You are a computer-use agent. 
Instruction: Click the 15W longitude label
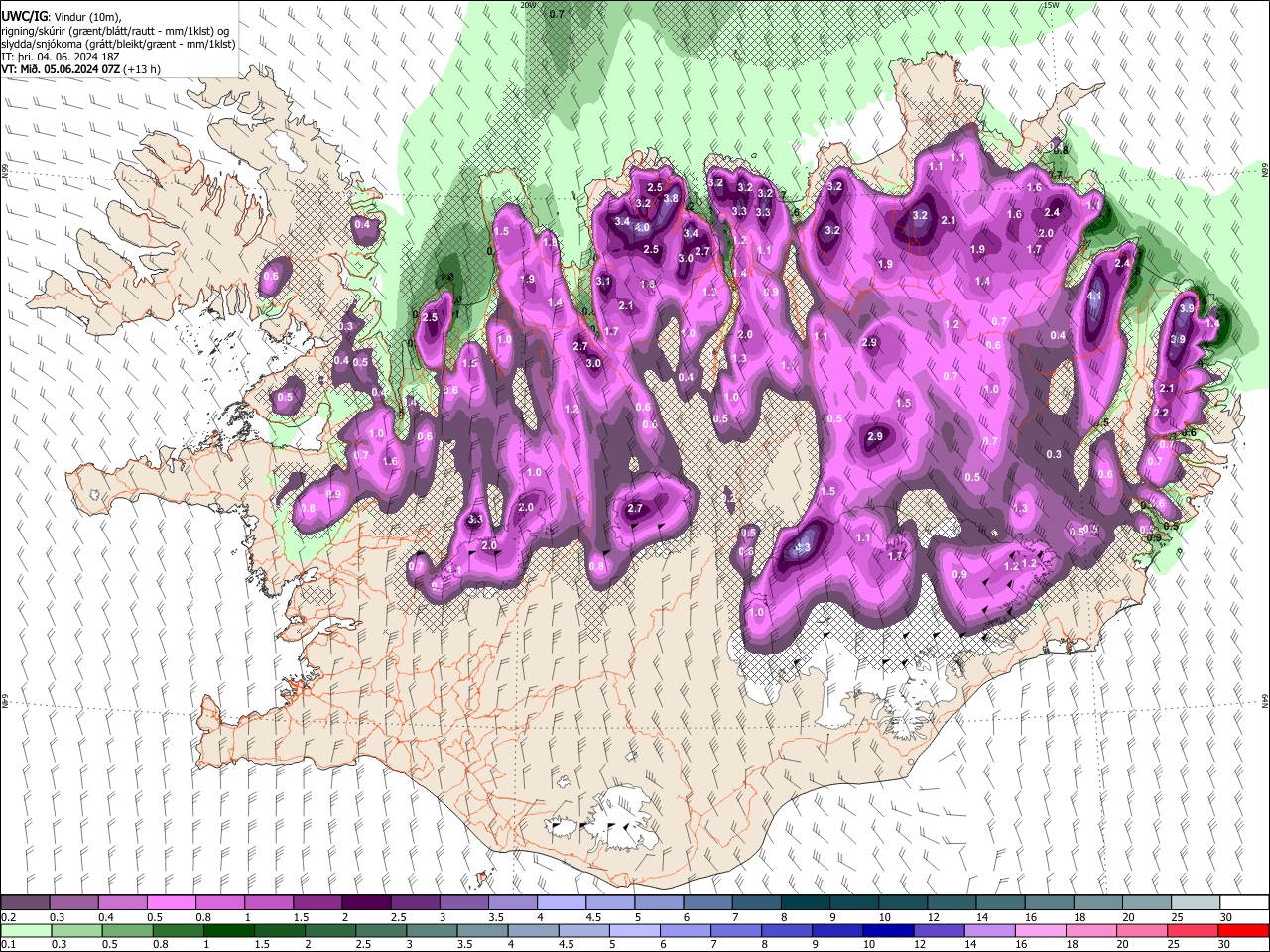tap(1051, 5)
